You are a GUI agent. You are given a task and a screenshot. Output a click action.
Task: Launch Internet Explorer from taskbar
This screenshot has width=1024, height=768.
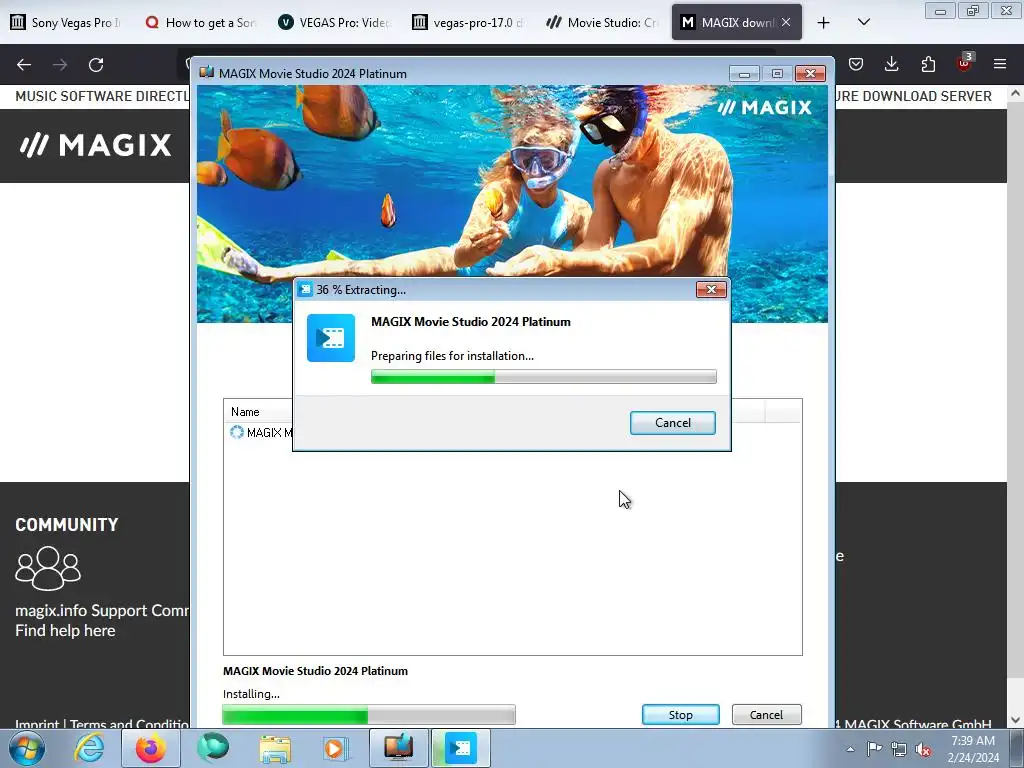pos(89,748)
